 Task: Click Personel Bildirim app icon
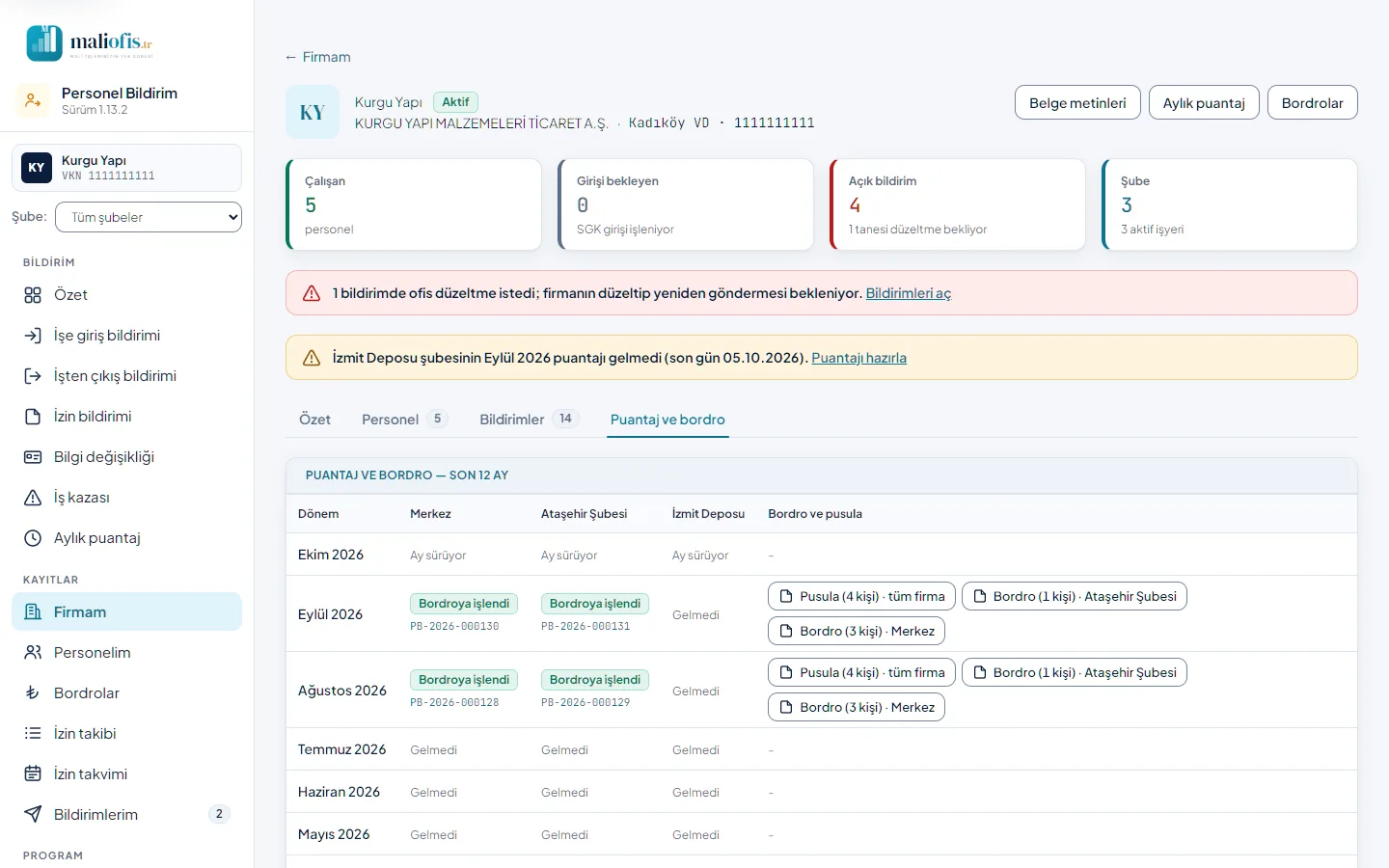click(33, 100)
